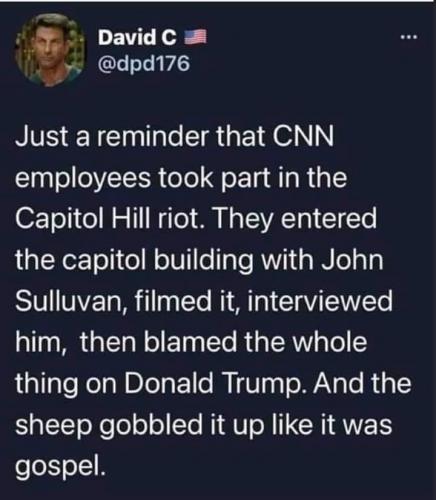
Task: Click the final word gospel in the tweet
Action: pos(60,466)
